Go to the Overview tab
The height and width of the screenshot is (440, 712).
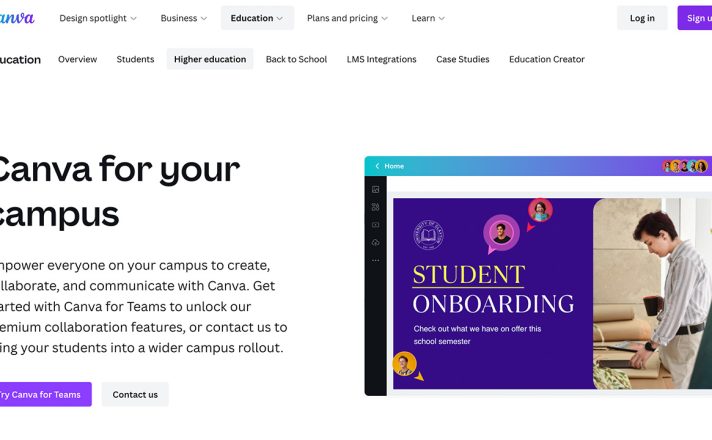(x=78, y=59)
